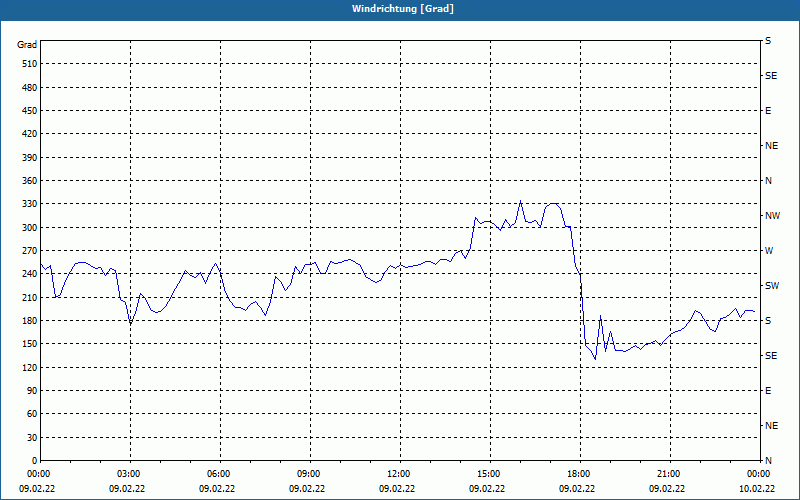Click the "Grad" unit label above the axis

(27, 45)
